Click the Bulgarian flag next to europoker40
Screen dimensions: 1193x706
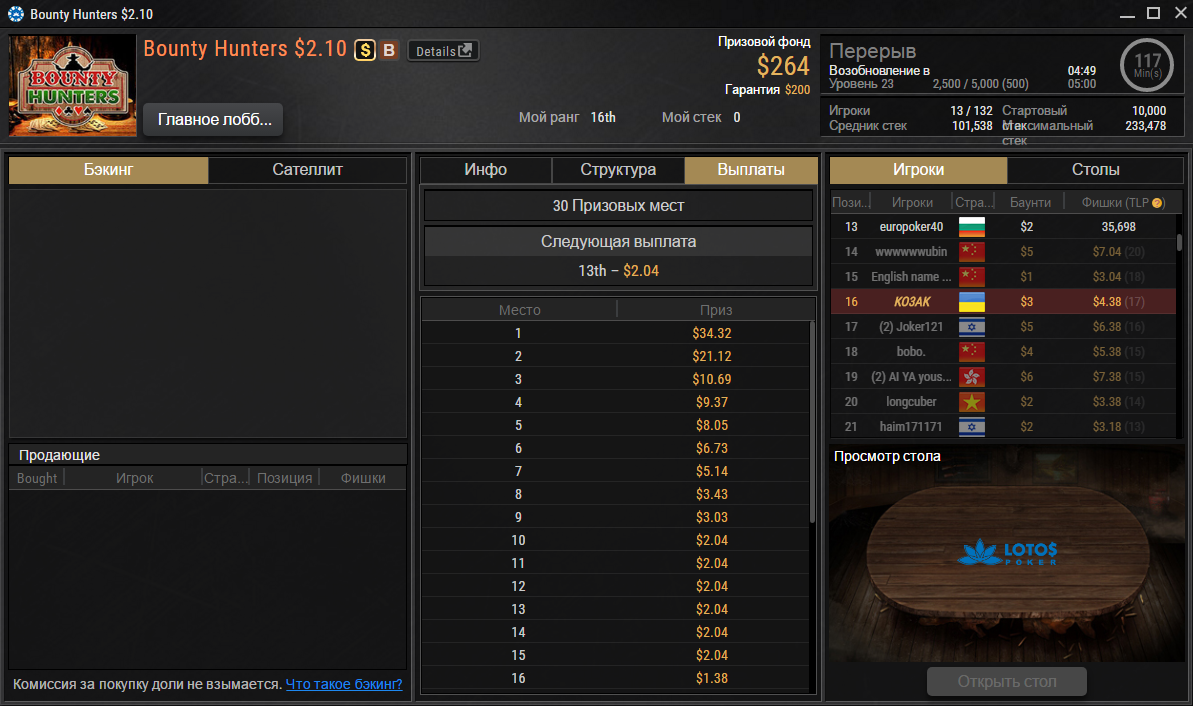pyautogui.click(x=972, y=227)
